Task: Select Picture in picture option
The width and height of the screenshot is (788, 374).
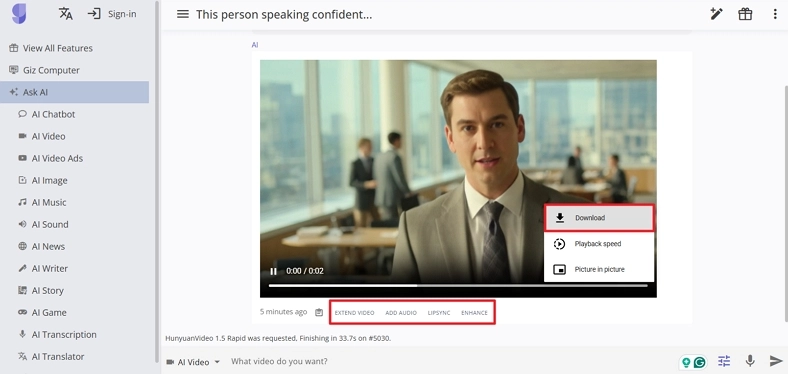Action: 599,269
